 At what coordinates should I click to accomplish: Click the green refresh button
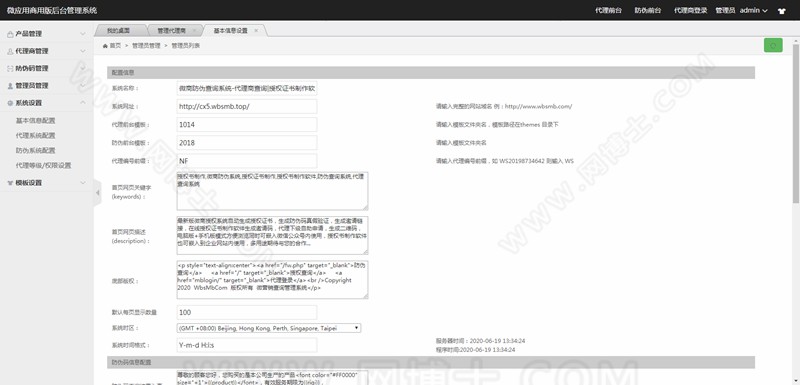[773, 45]
